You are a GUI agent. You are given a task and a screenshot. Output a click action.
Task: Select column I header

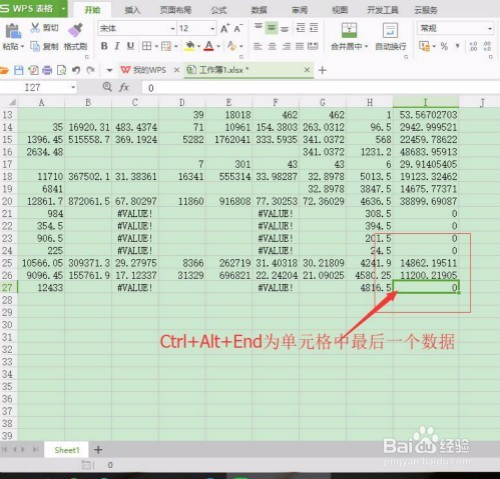pyautogui.click(x=426, y=102)
